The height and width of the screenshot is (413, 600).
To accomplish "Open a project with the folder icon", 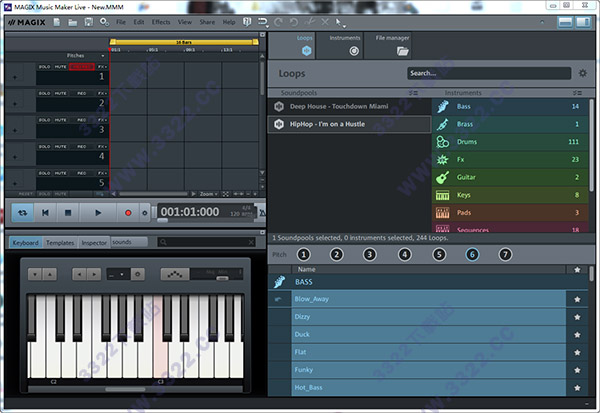I will [x=73, y=22].
